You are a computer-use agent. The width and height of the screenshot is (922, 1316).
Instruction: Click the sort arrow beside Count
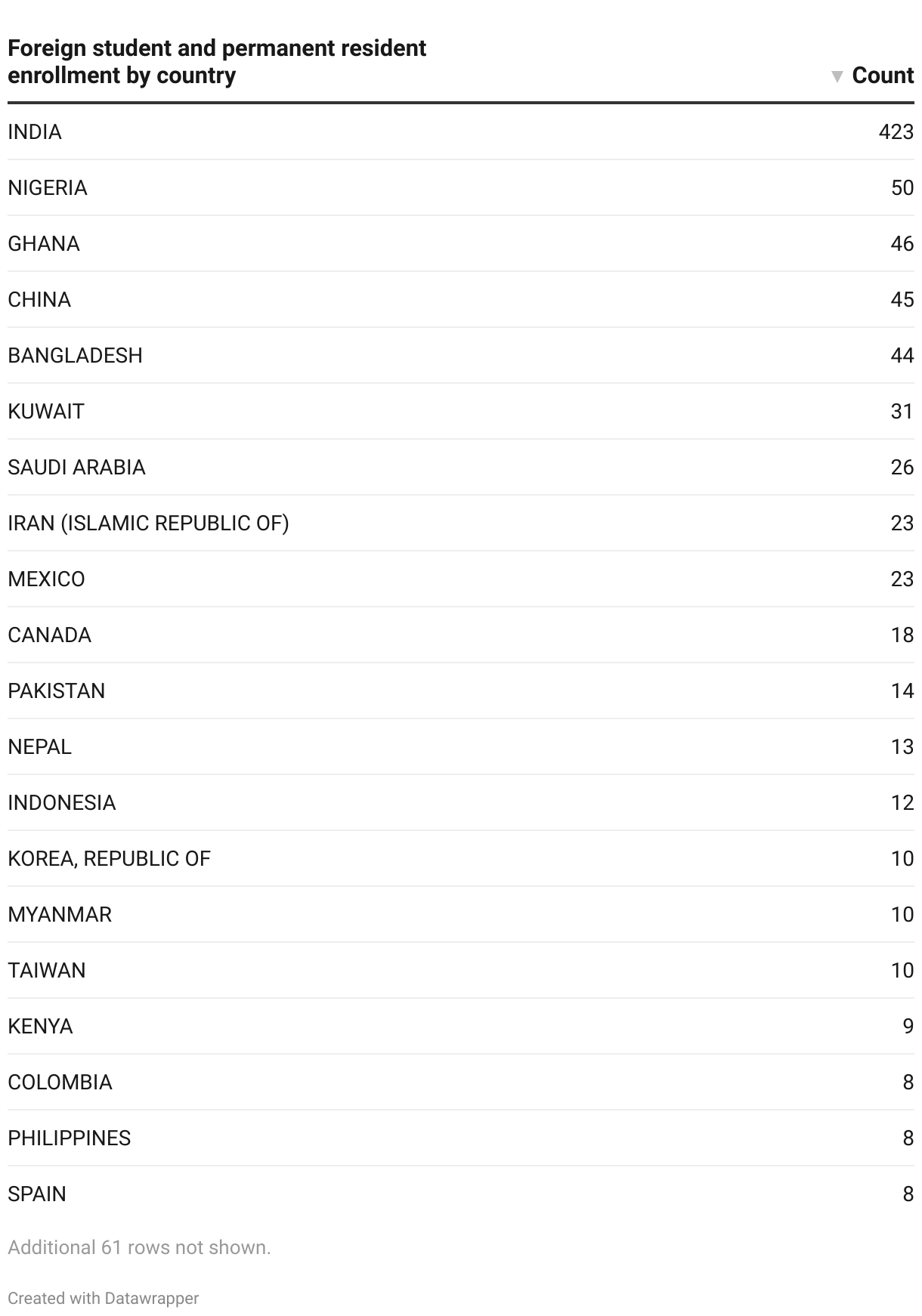837,76
